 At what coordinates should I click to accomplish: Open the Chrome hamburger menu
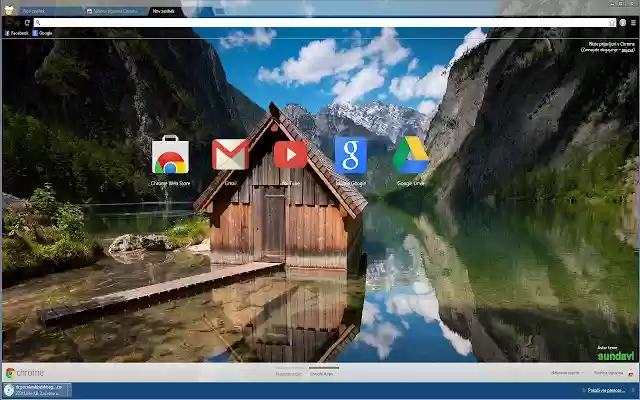[x=633, y=23]
